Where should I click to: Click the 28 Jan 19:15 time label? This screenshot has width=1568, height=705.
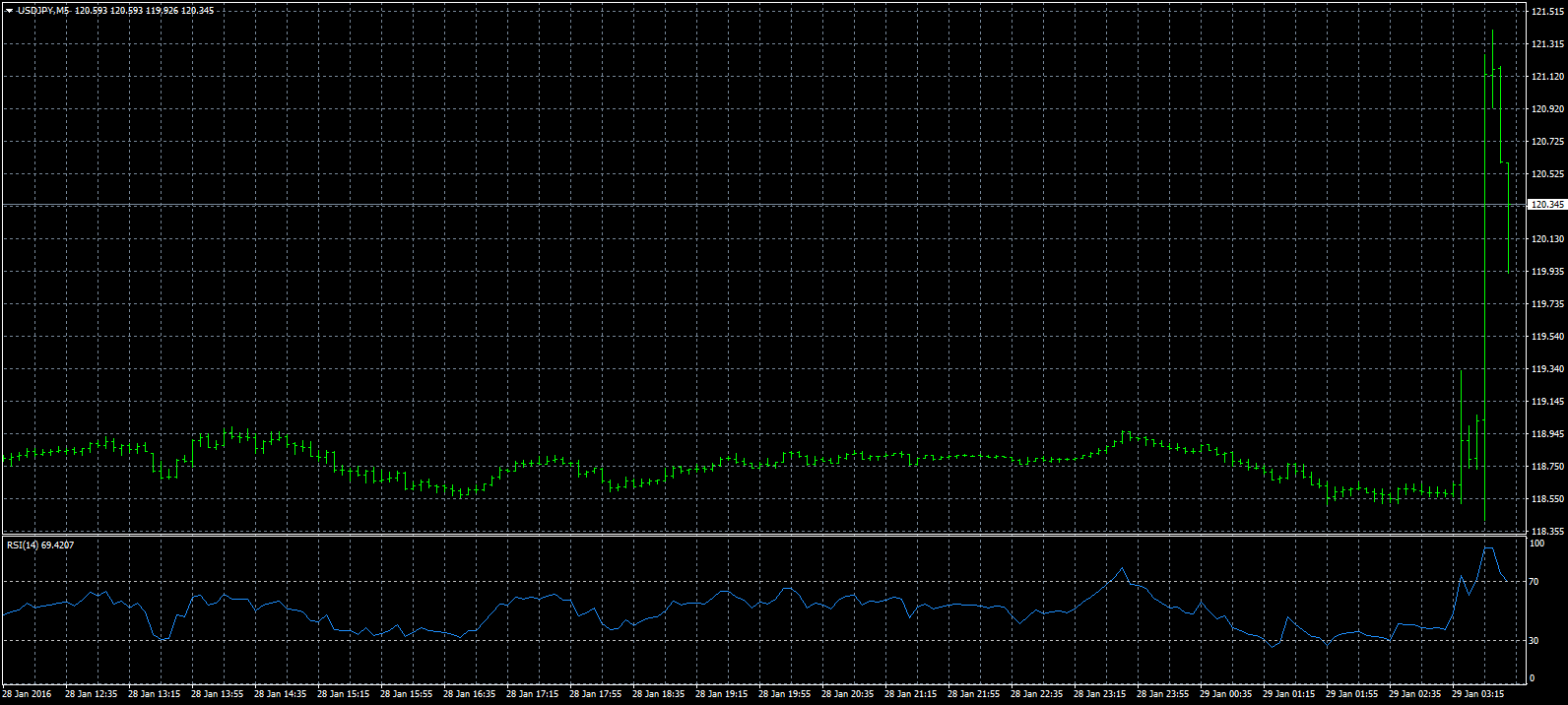722,694
